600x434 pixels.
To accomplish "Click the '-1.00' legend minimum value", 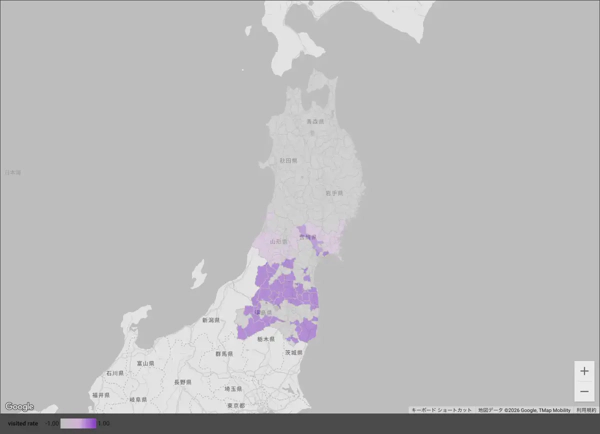I will (x=52, y=423).
